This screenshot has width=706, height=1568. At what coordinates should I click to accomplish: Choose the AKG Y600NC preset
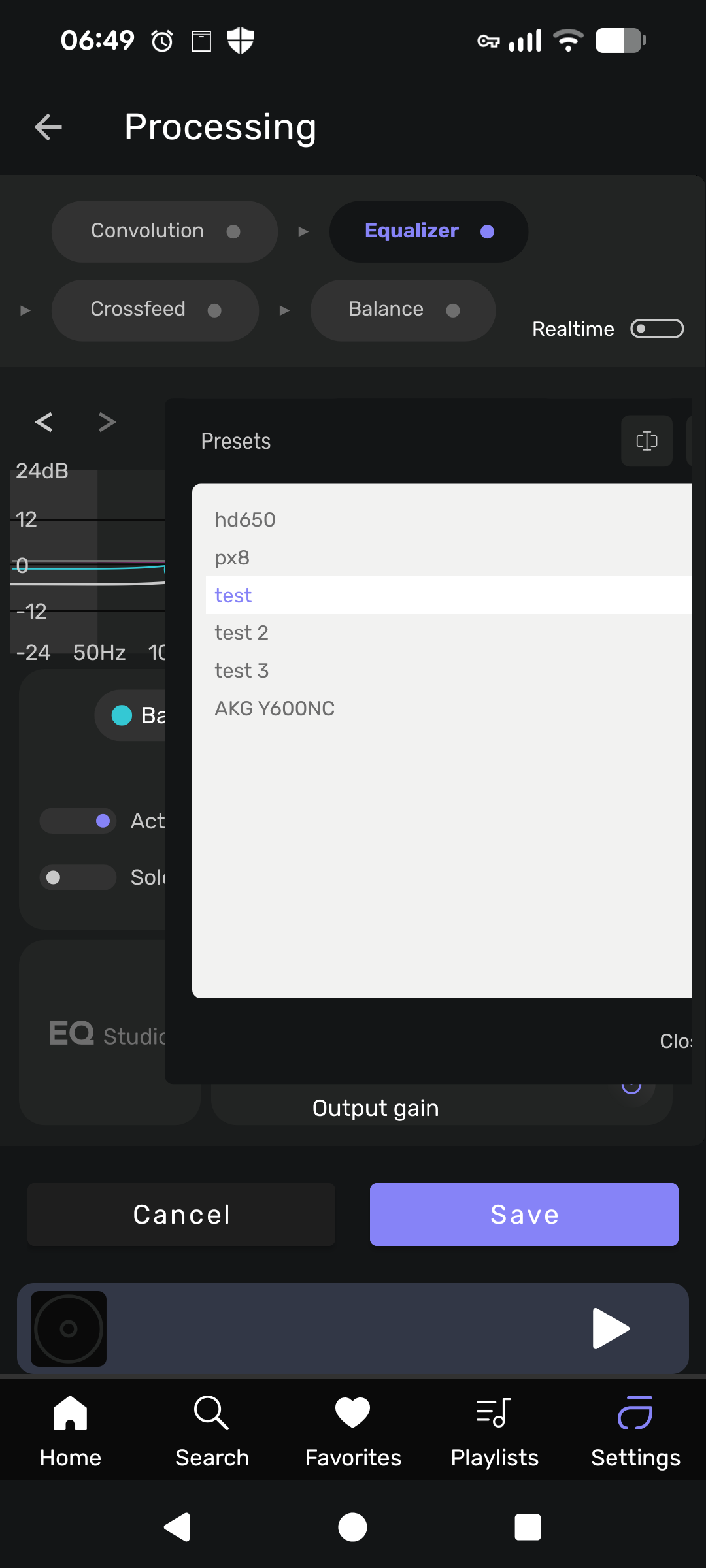click(275, 708)
